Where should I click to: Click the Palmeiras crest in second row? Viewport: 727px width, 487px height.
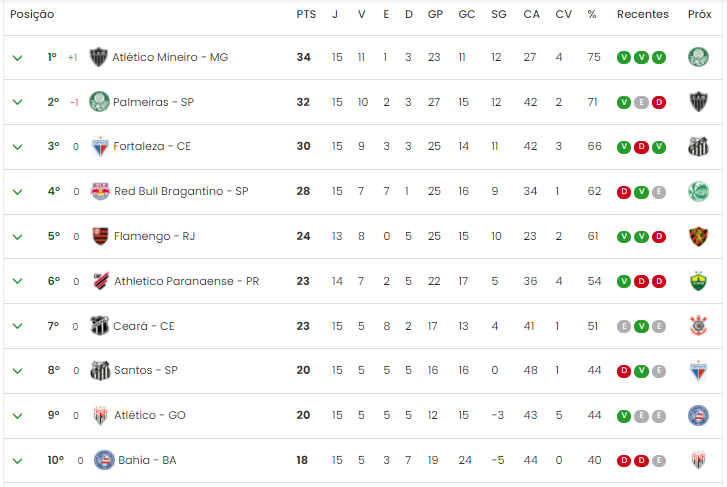coord(99,102)
